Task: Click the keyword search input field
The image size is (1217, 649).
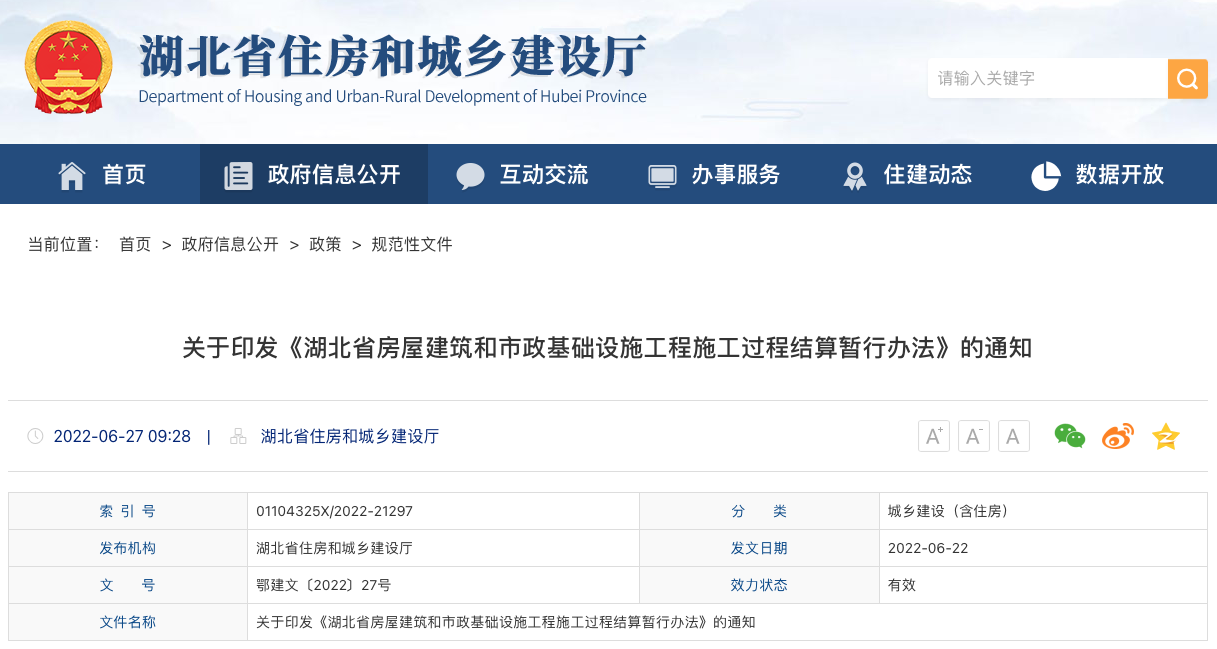Action: click(1046, 79)
